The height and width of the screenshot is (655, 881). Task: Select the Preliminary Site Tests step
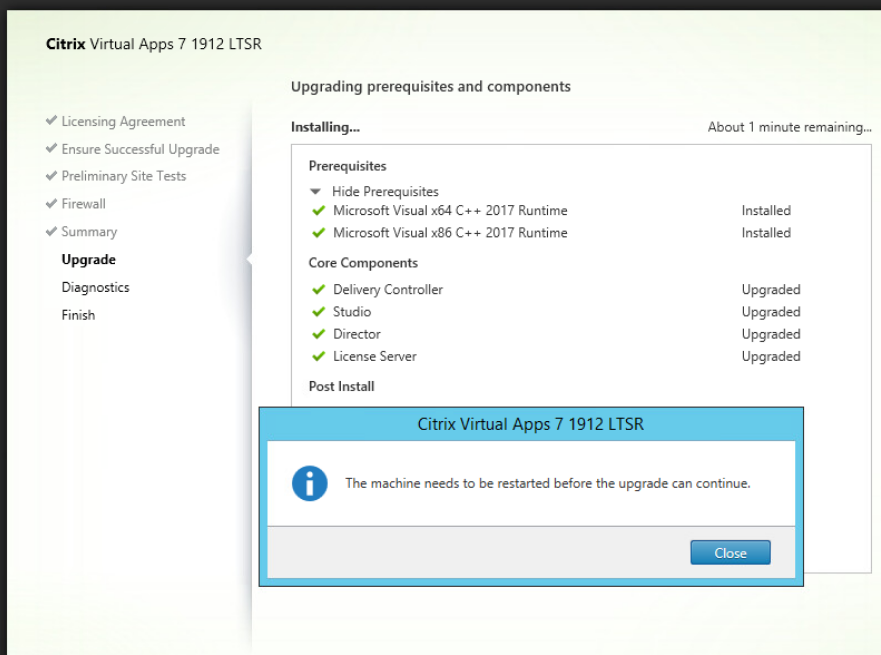click(124, 176)
